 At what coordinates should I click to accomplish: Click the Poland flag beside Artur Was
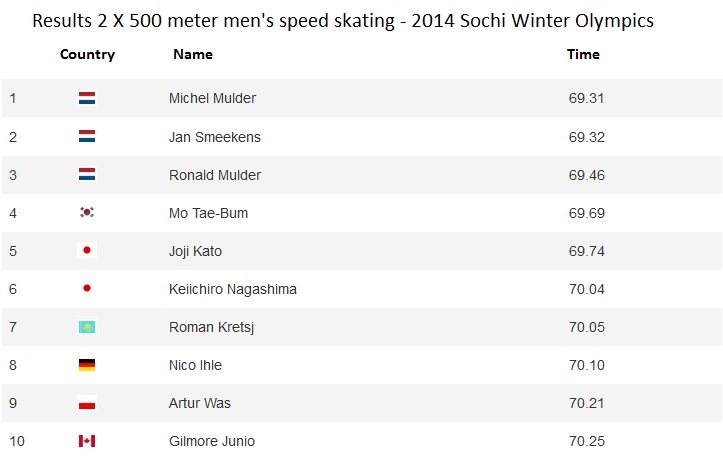(x=87, y=403)
